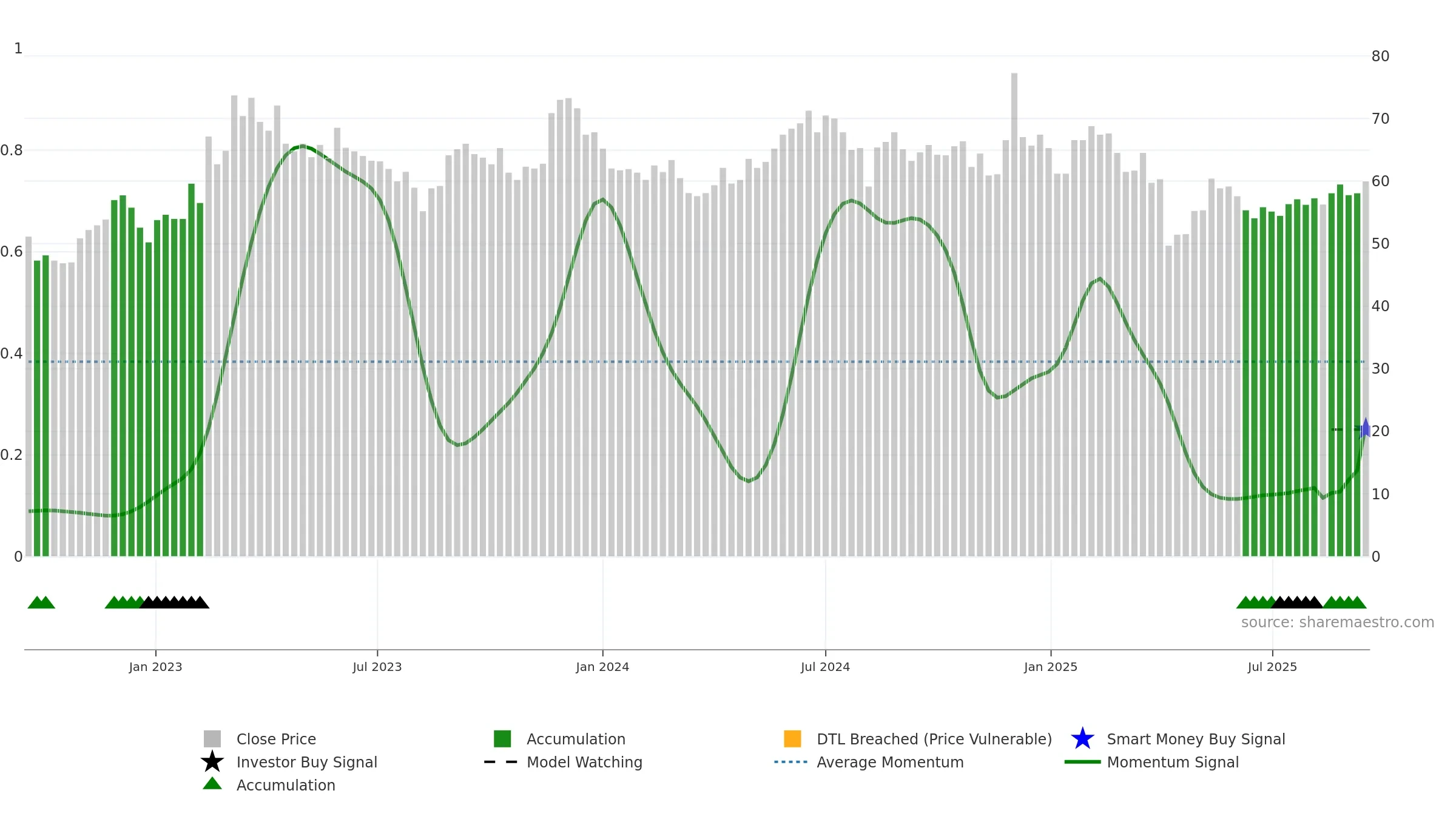The height and width of the screenshot is (819, 1456).
Task: Click the green Accumulation triangle legend icon
Action: [x=212, y=783]
